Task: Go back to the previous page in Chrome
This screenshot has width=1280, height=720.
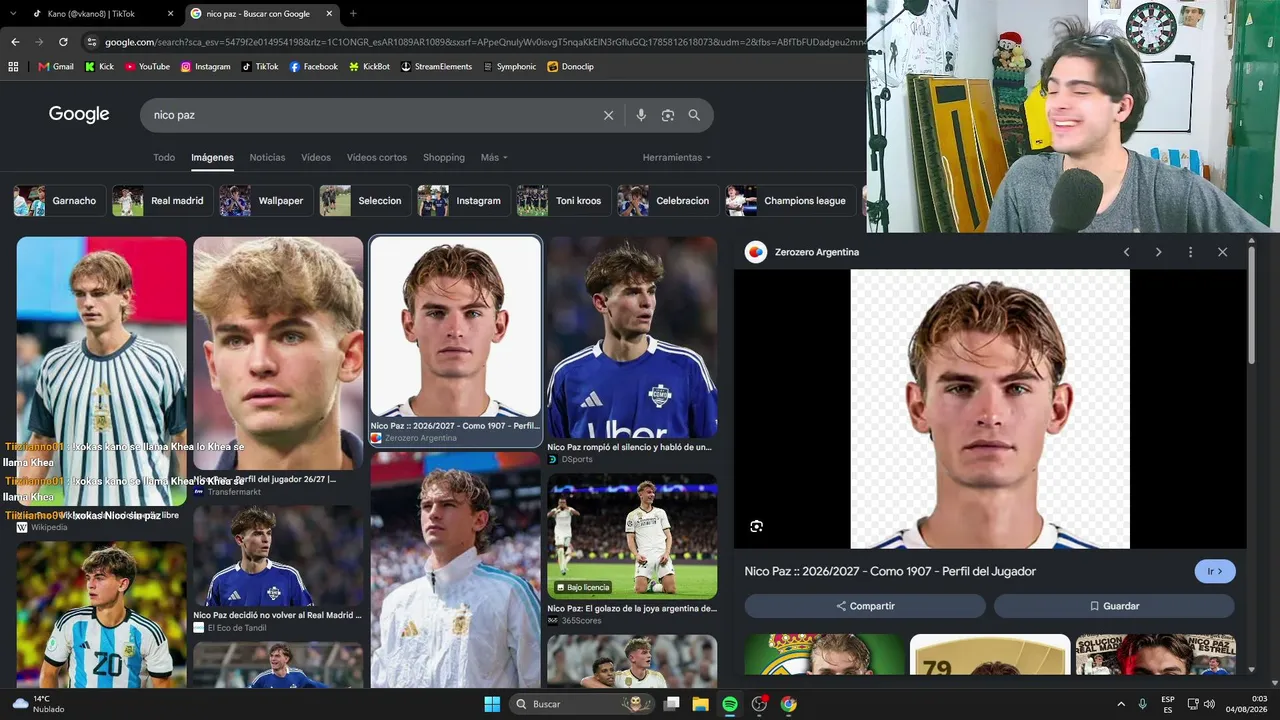Action: pyautogui.click(x=15, y=42)
